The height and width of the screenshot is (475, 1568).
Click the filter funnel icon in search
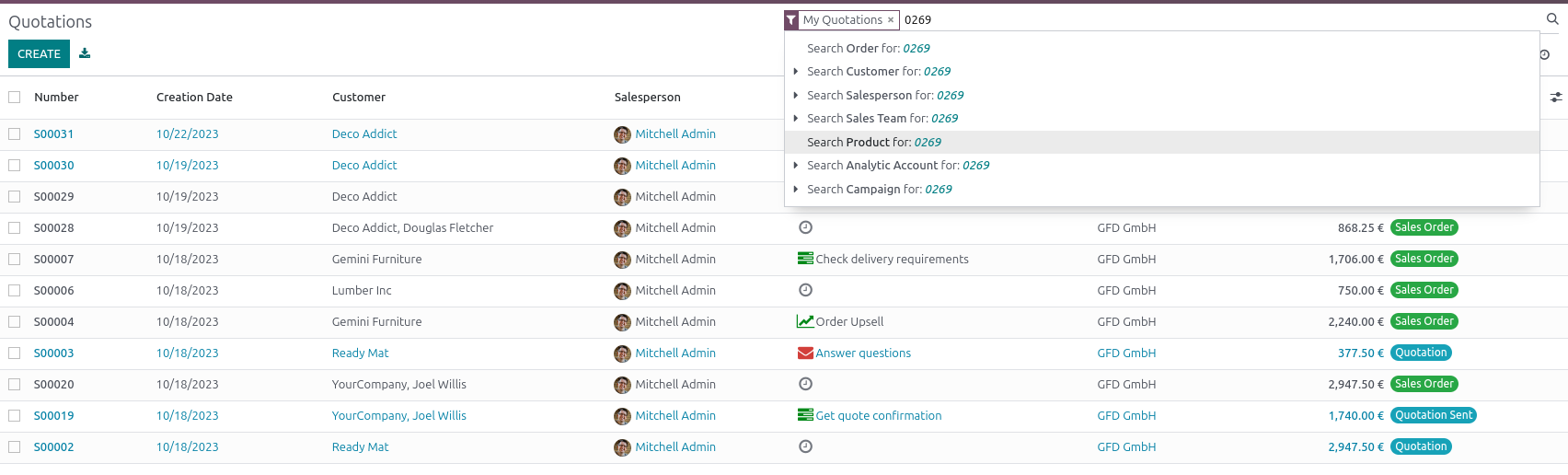[x=791, y=19]
